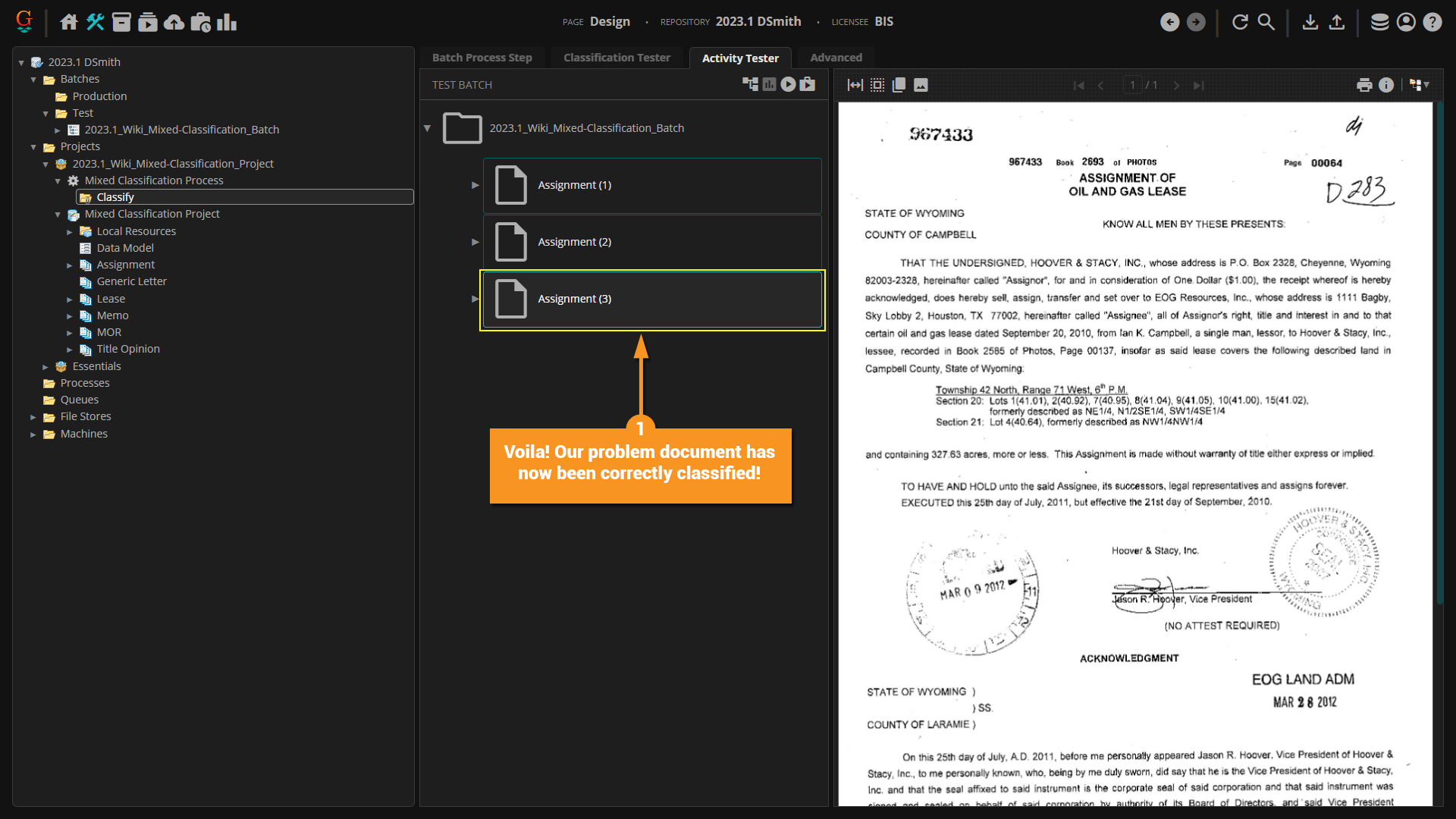
Task: Click the page number input field
Action: point(1132,85)
